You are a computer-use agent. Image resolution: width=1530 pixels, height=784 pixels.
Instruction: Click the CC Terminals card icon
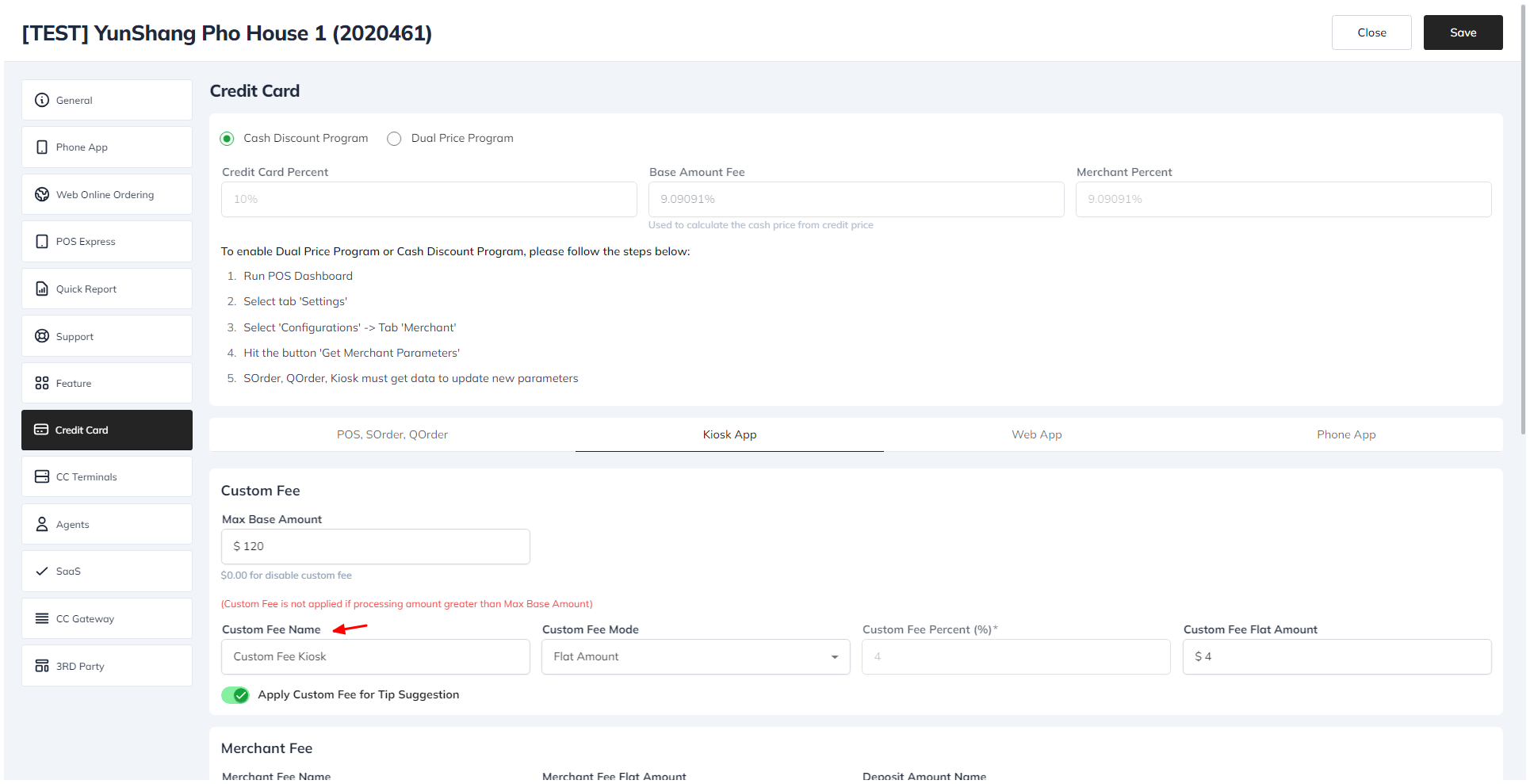point(42,476)
